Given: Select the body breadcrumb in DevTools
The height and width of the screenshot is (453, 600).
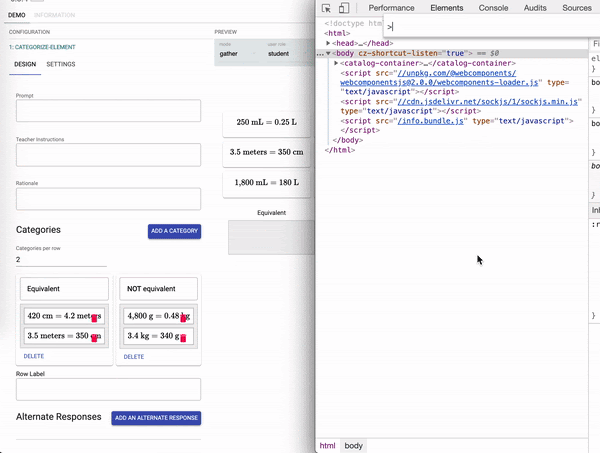Looking at the screenshot, I should [353, 446].
